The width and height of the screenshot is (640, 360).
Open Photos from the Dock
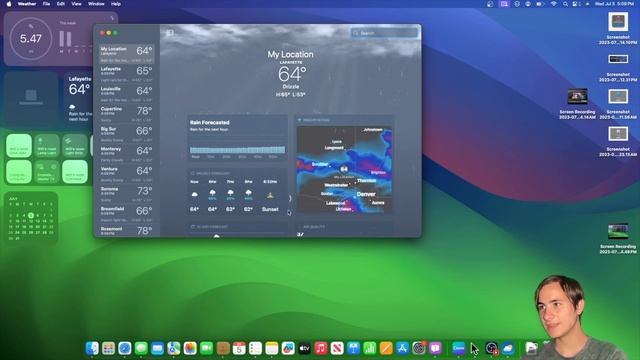point(190,348)
